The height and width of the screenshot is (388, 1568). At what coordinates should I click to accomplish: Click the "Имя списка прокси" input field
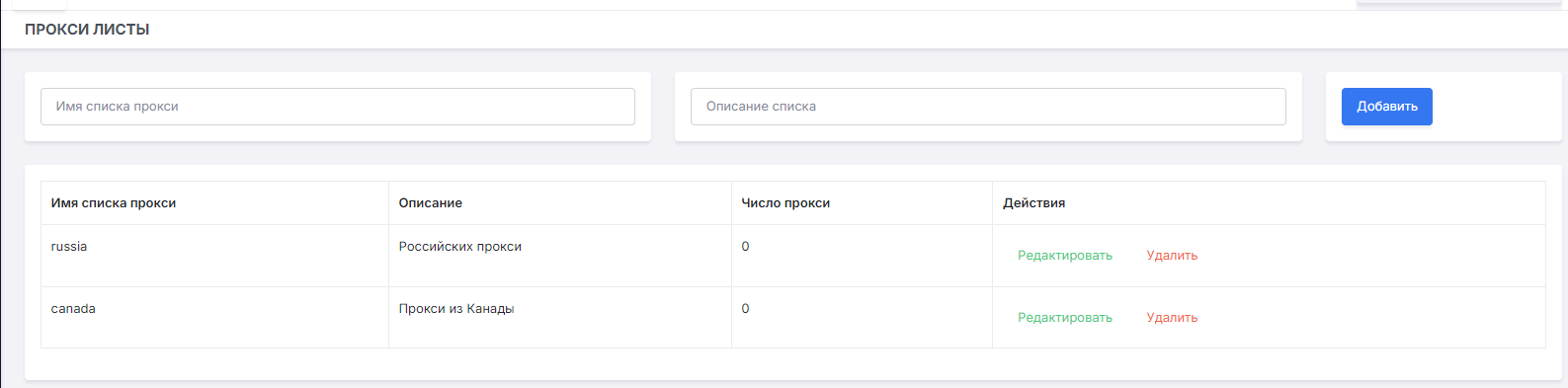pos(337,107)
